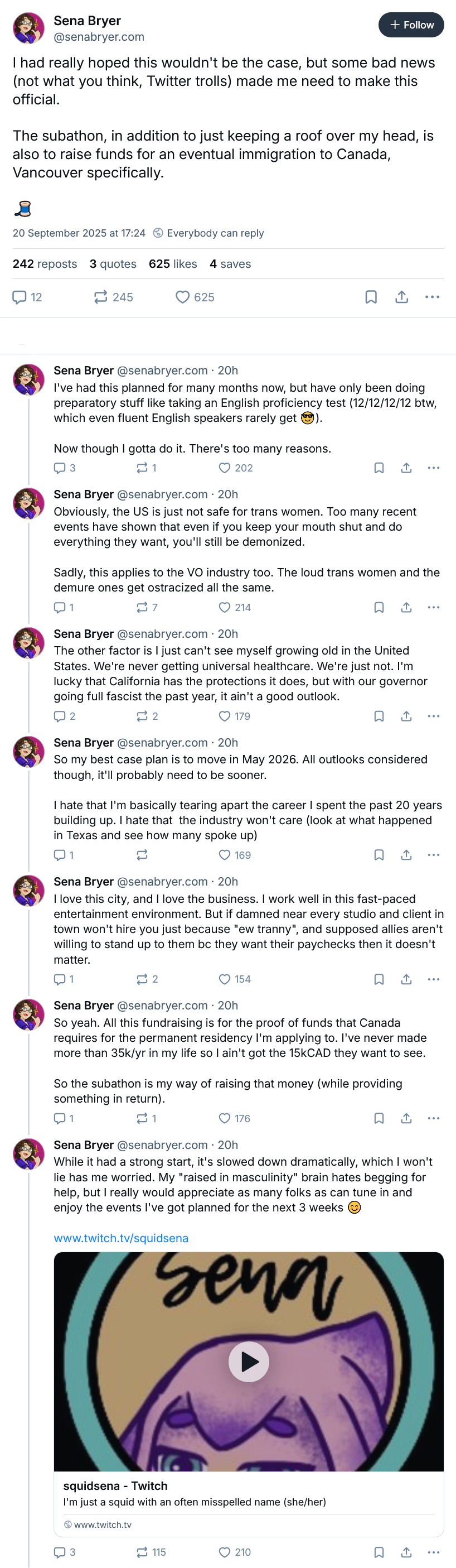View the 625 likes list

click(x=173, y=263)
